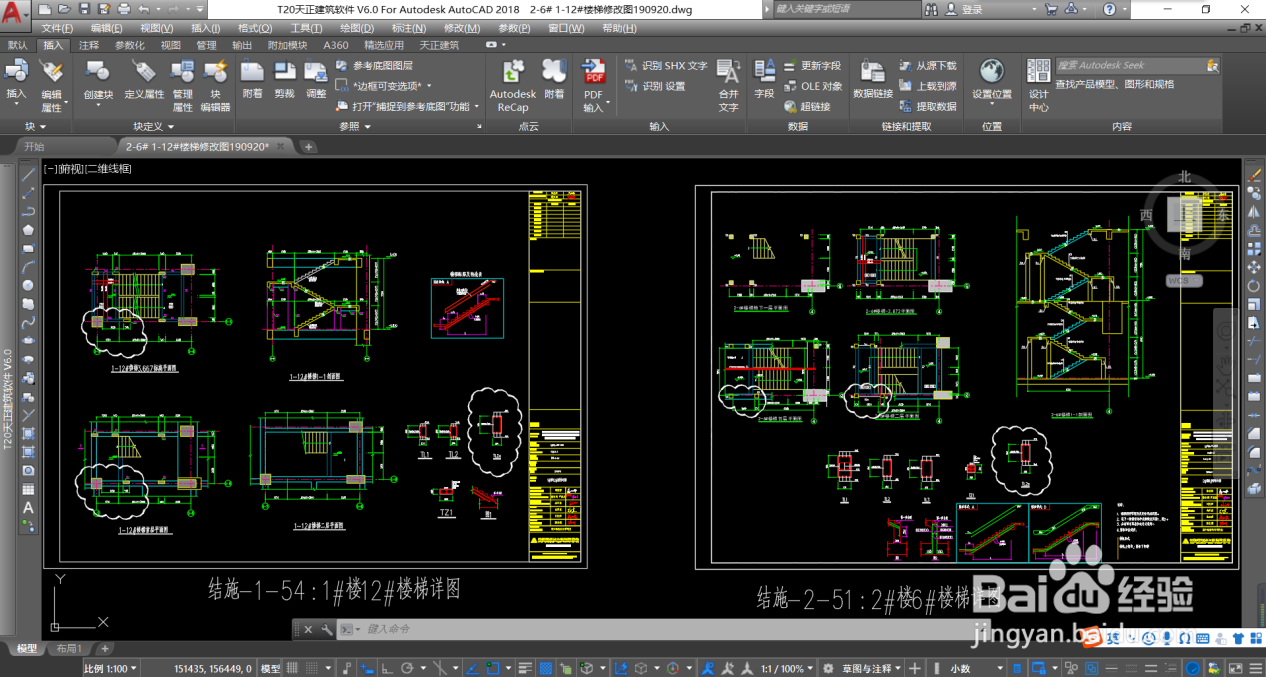Viewport: 1266px width, 677px height.
Task: Add new drawing tab with plus button
Action: coord(309,146)
